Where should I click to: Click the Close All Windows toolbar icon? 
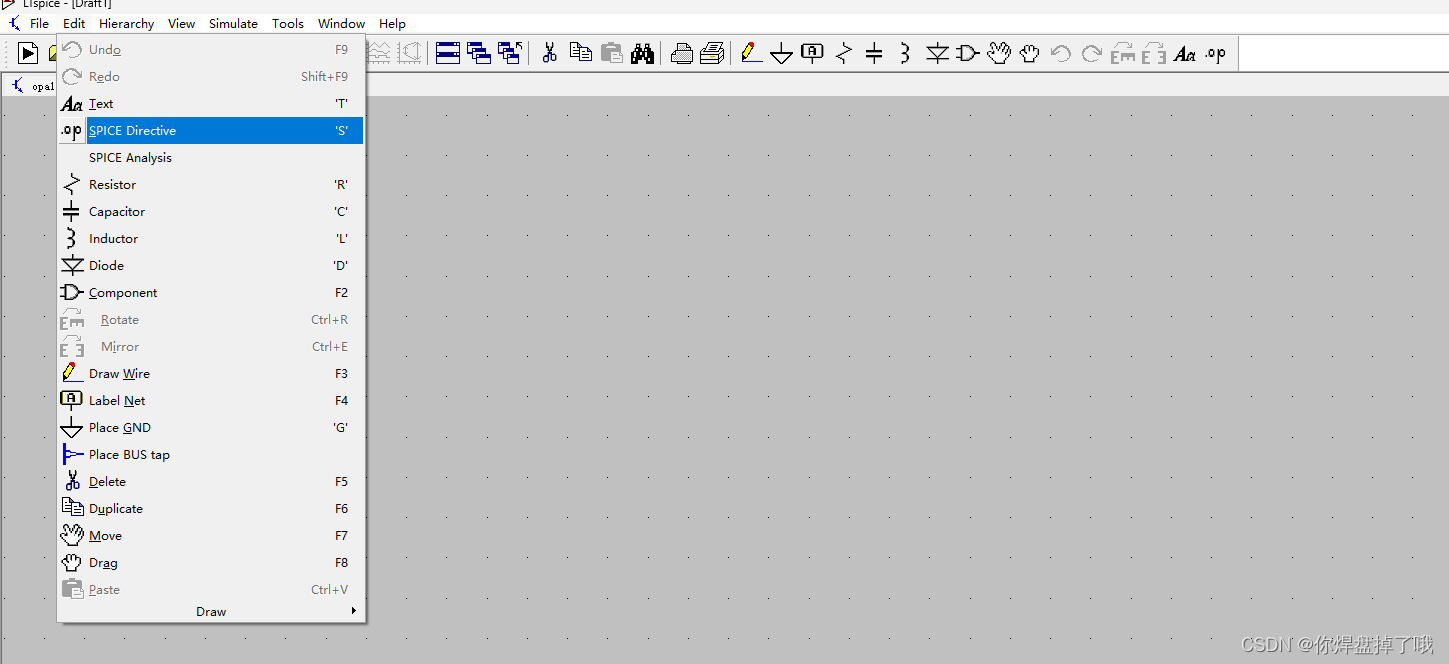coord(510,53)
